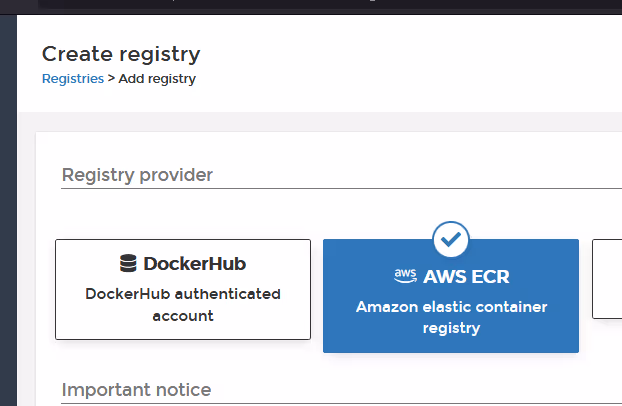The image size is (622, 406).
Task: Click DockerHub authenticated account description
Action: (183, 305)
